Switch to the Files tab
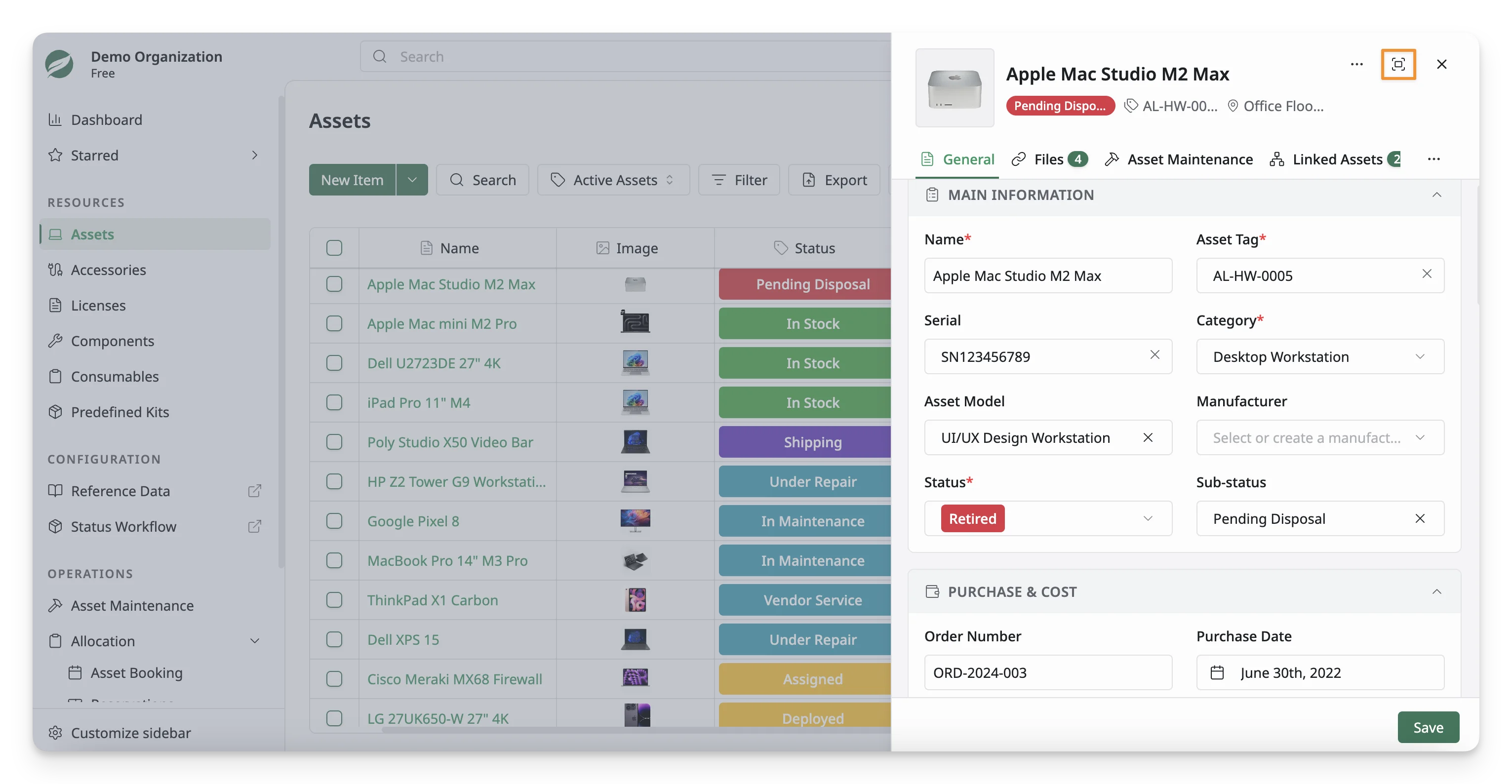 1049,159
